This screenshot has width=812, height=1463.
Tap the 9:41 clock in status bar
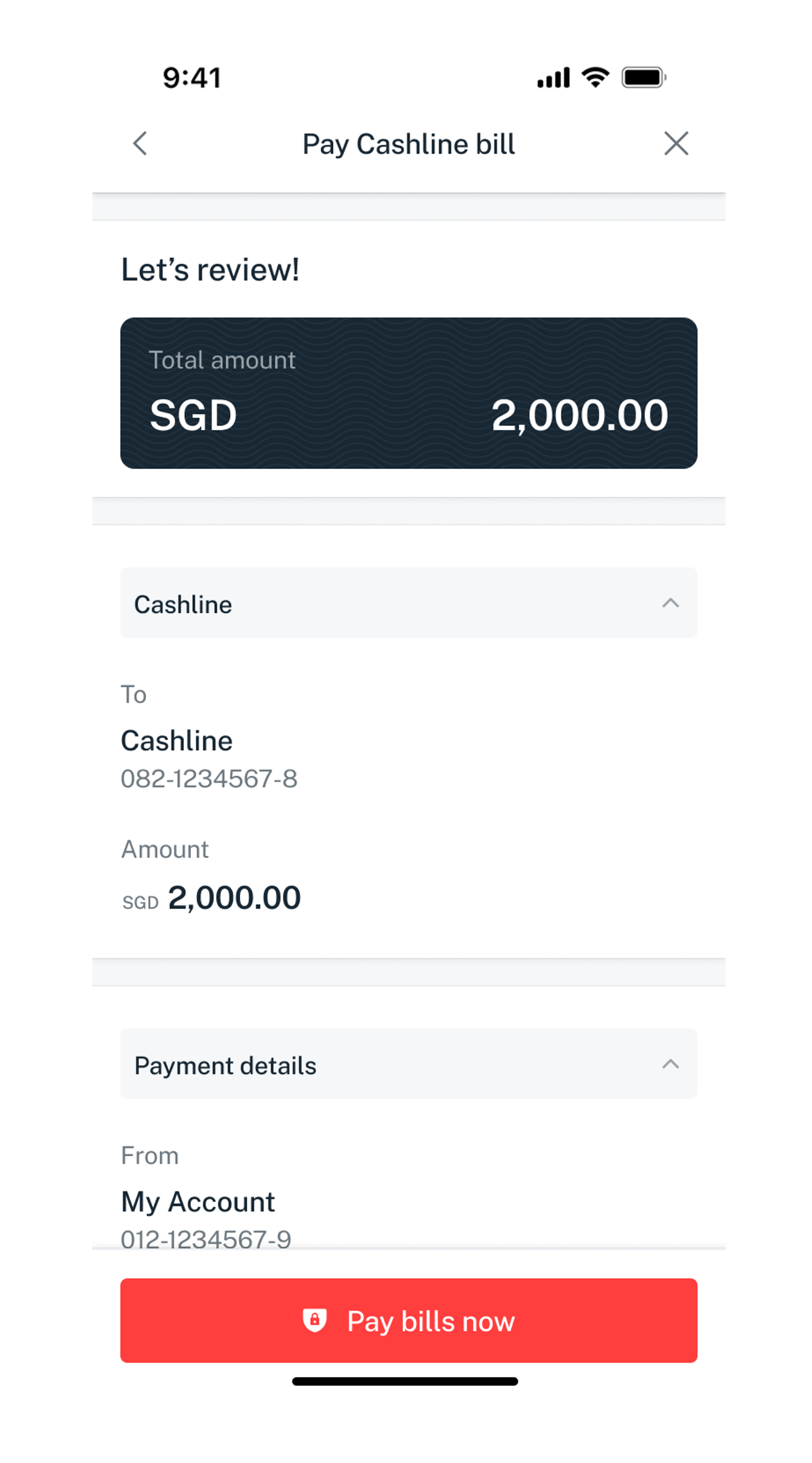(191, 77)
